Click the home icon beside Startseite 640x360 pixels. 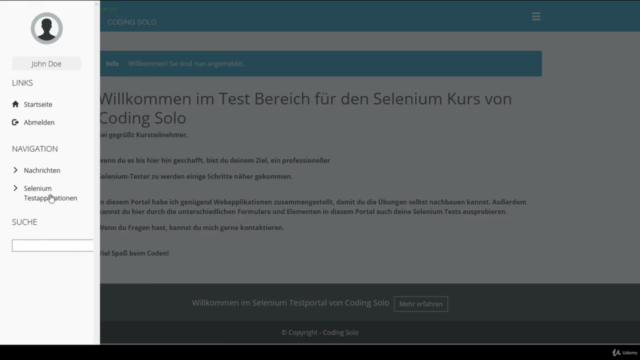pos(16,104)
